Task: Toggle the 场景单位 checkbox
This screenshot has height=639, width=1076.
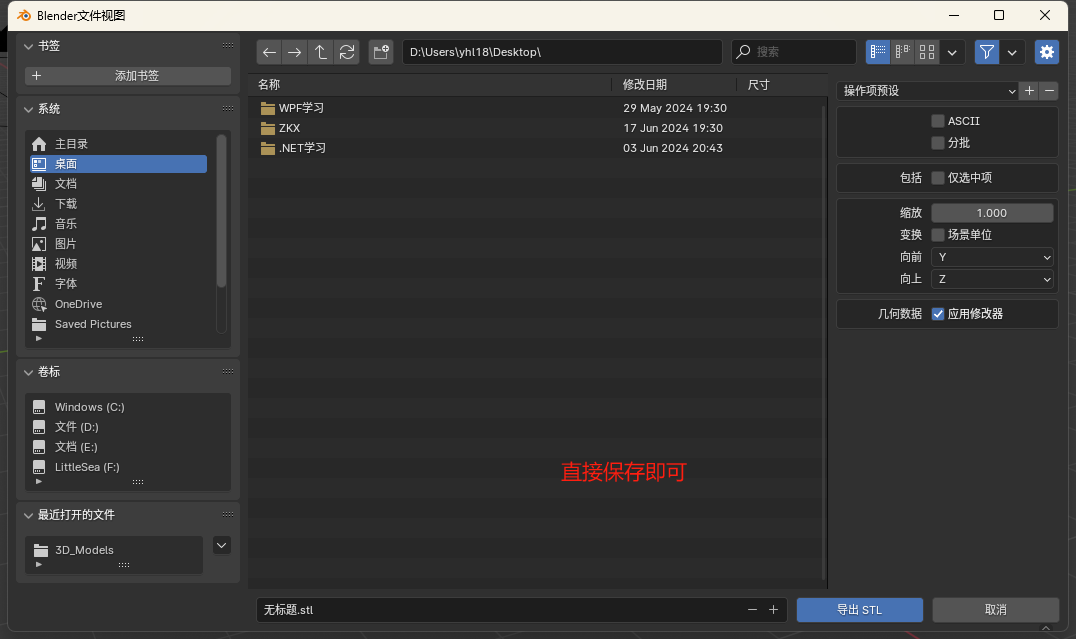Action: click(x=937, y=234)
